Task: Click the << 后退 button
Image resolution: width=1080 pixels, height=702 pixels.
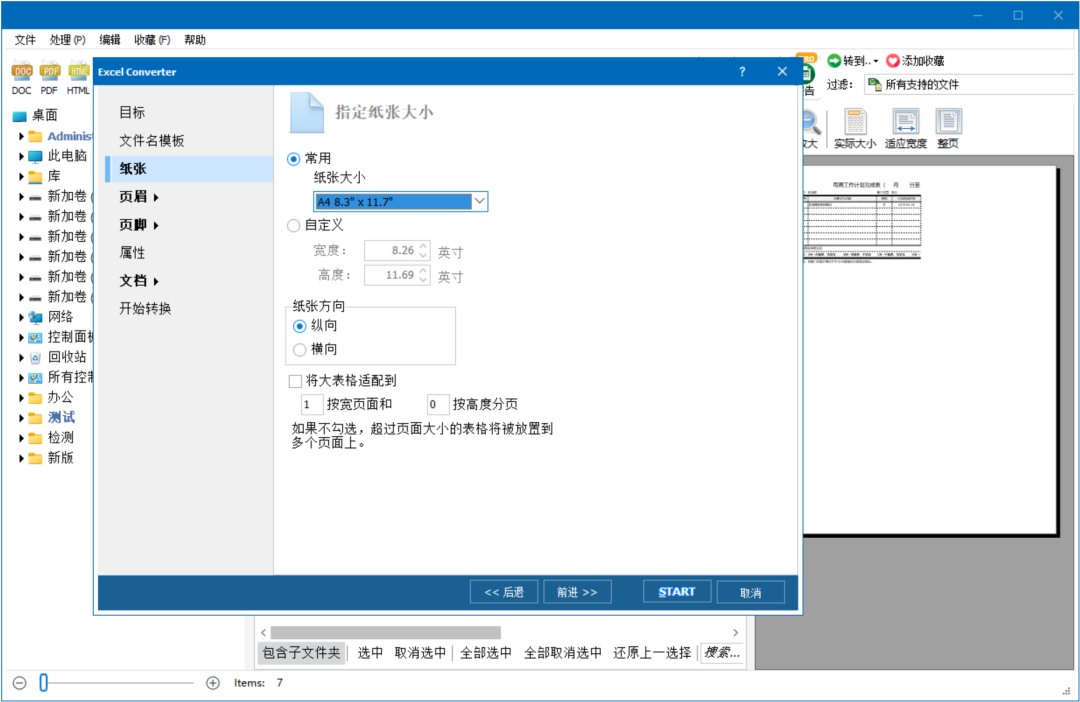Action: coord(503,592)
